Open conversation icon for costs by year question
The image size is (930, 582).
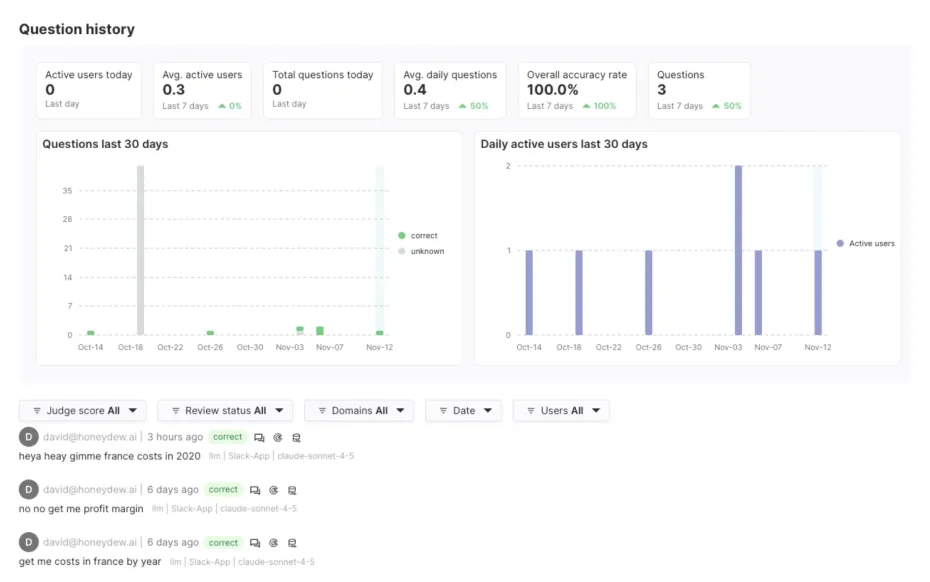(x=255, y=543)
